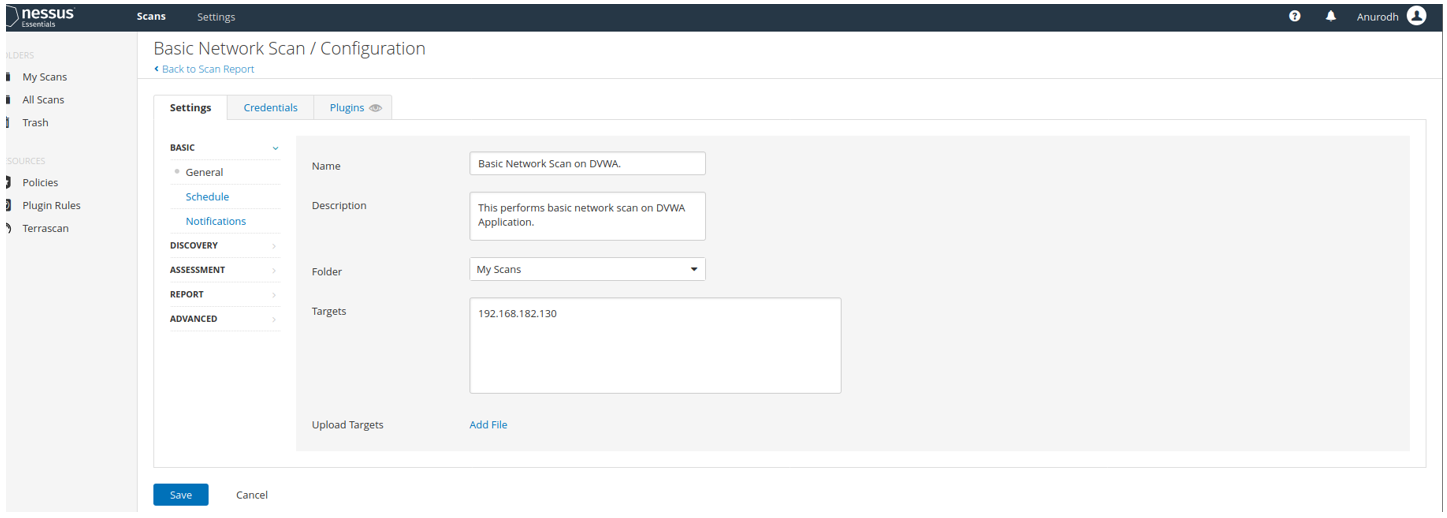The height and width of the screenshot is (518, 1447).
Task: Click the Policies sidebar icon
Action: [9, 182]
